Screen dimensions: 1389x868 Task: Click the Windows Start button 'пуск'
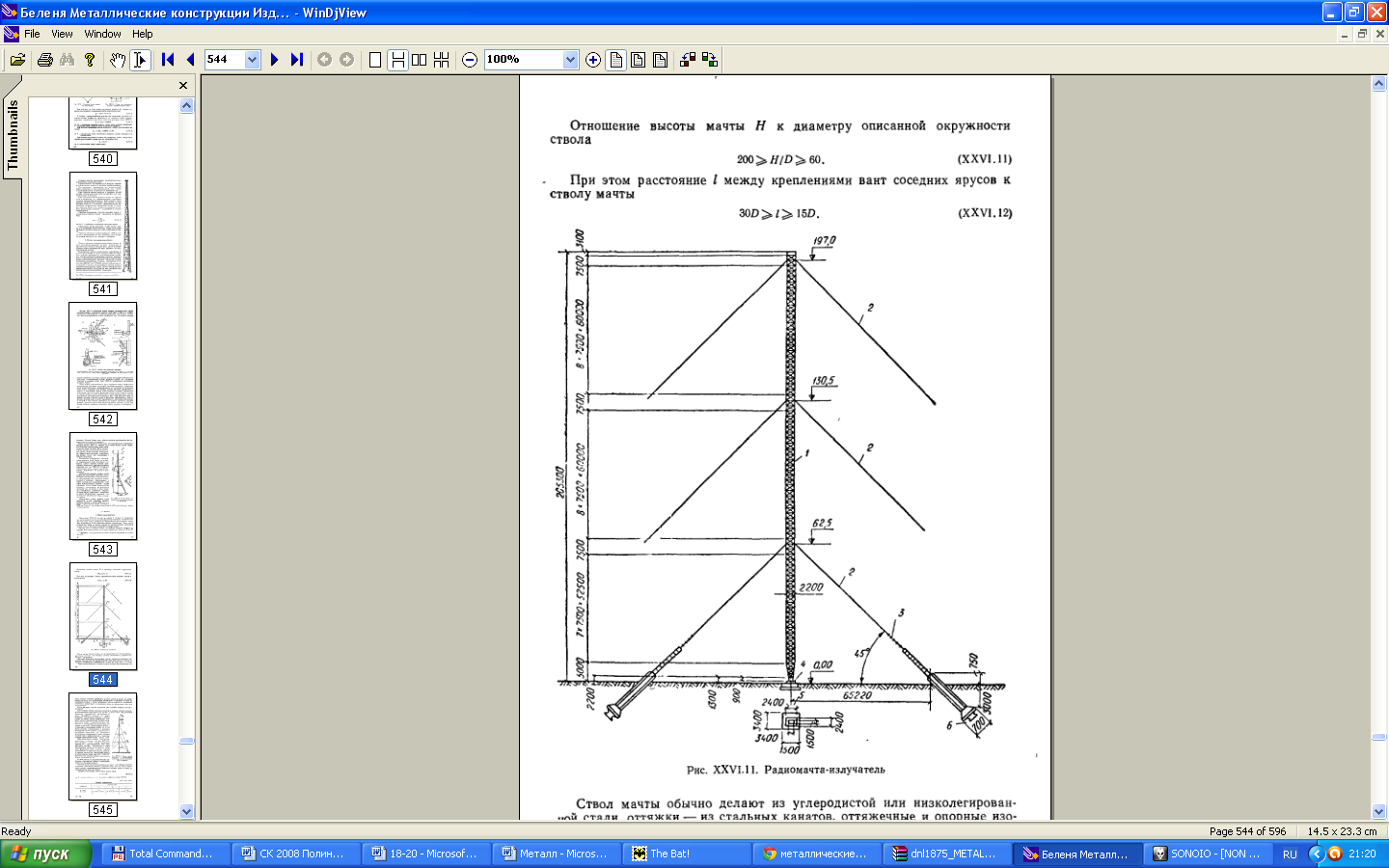[x=46, y=854]
